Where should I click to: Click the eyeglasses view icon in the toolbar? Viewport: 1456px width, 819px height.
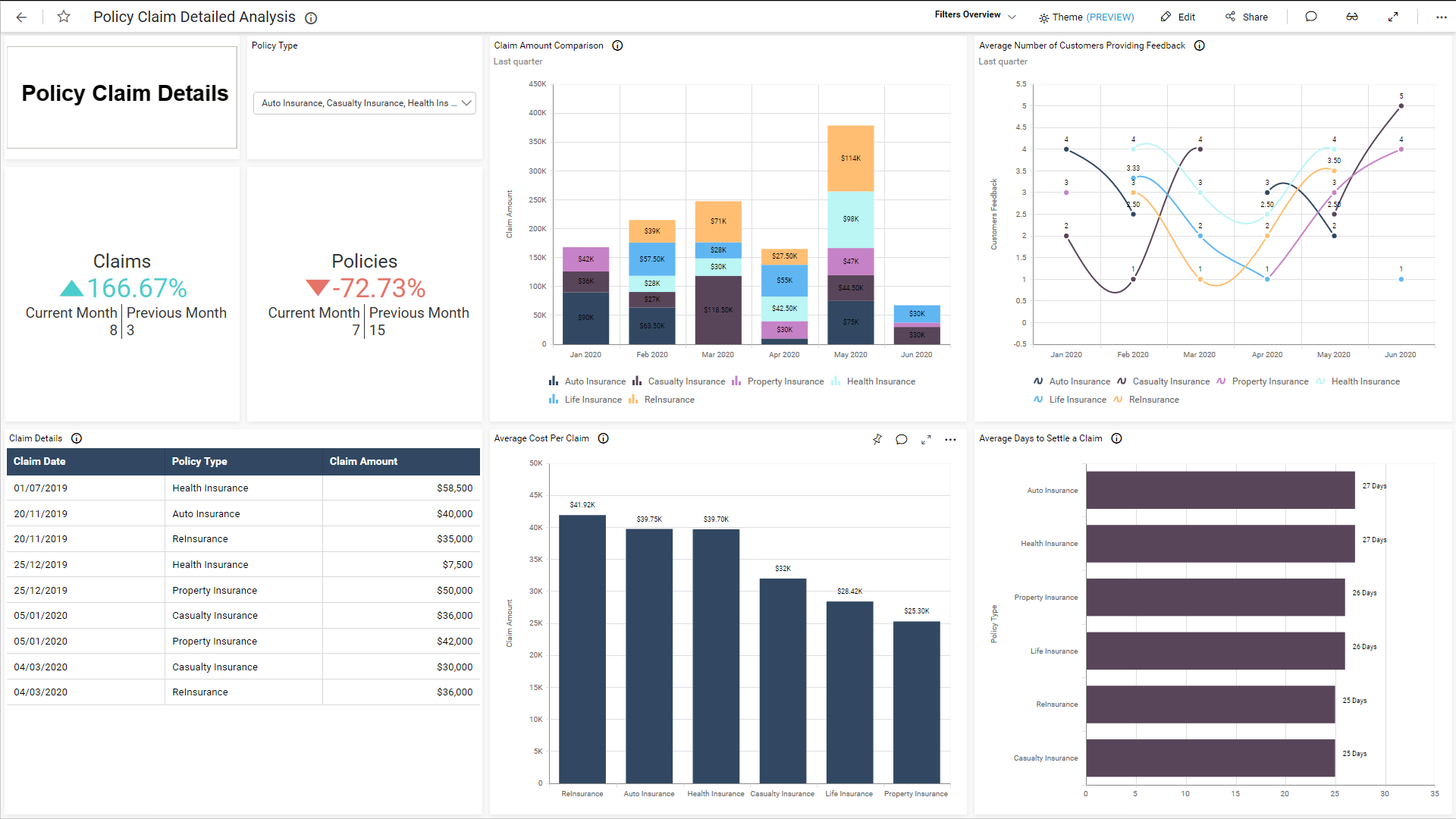click(1352, 17)
